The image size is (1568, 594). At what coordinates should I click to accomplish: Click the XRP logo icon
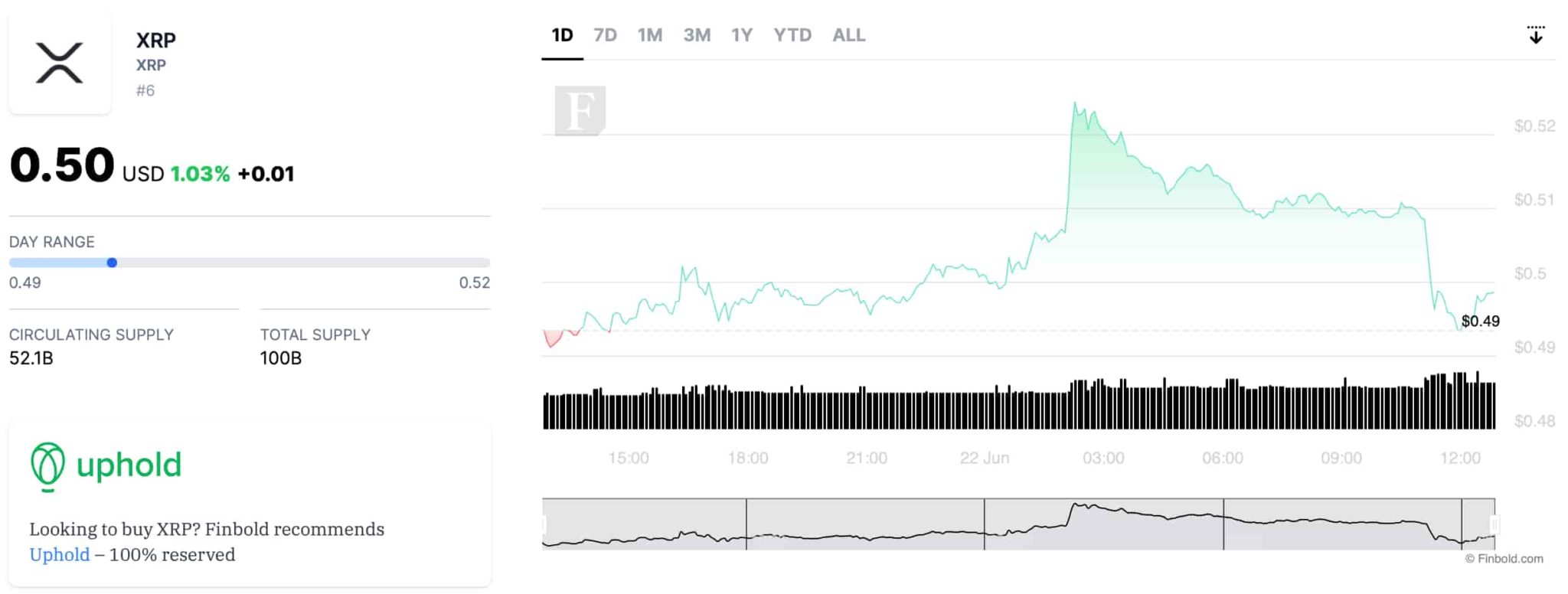pos(59,64)
